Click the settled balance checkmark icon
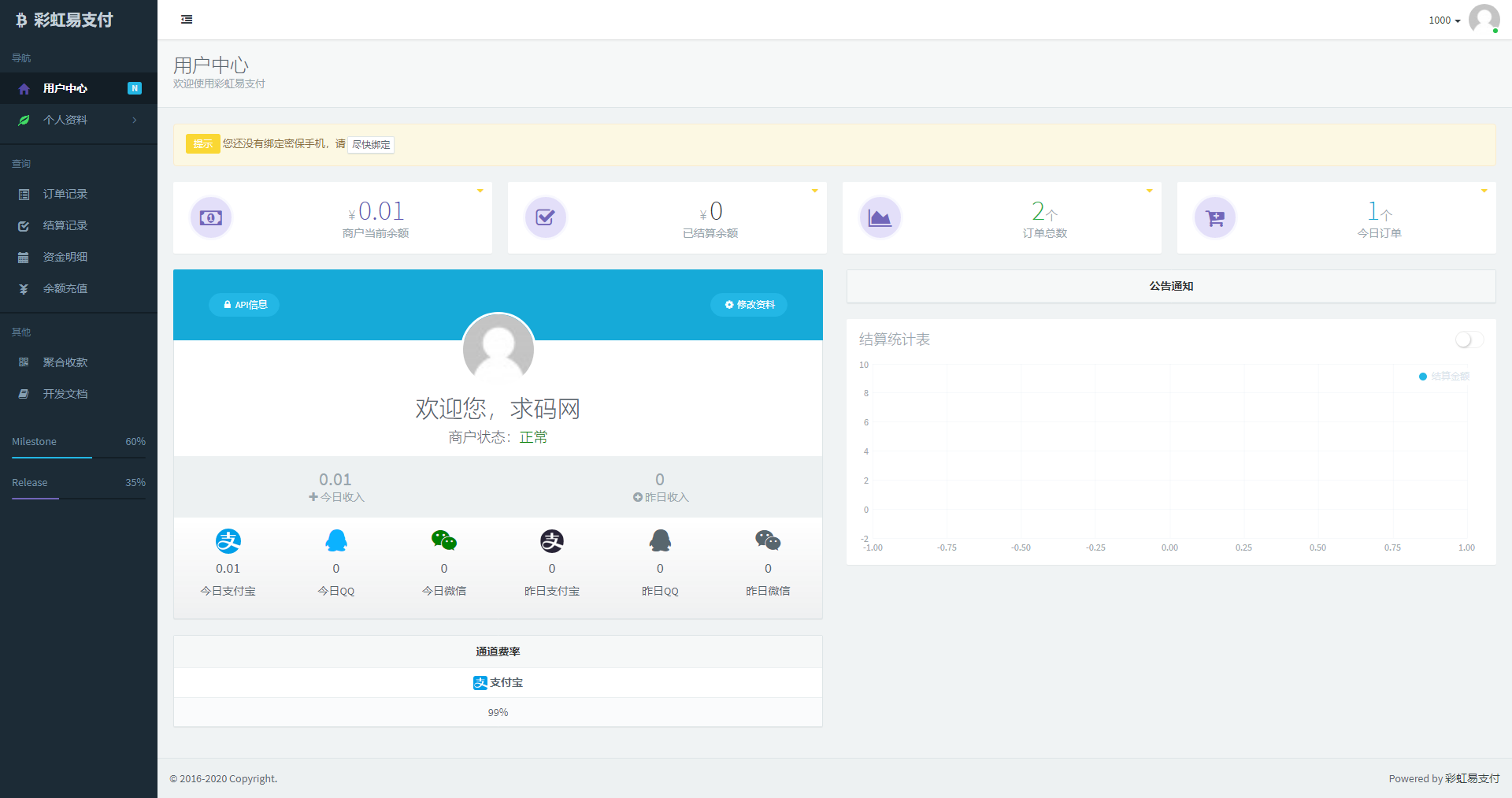1512x798 pixels. tap(545, 217)
